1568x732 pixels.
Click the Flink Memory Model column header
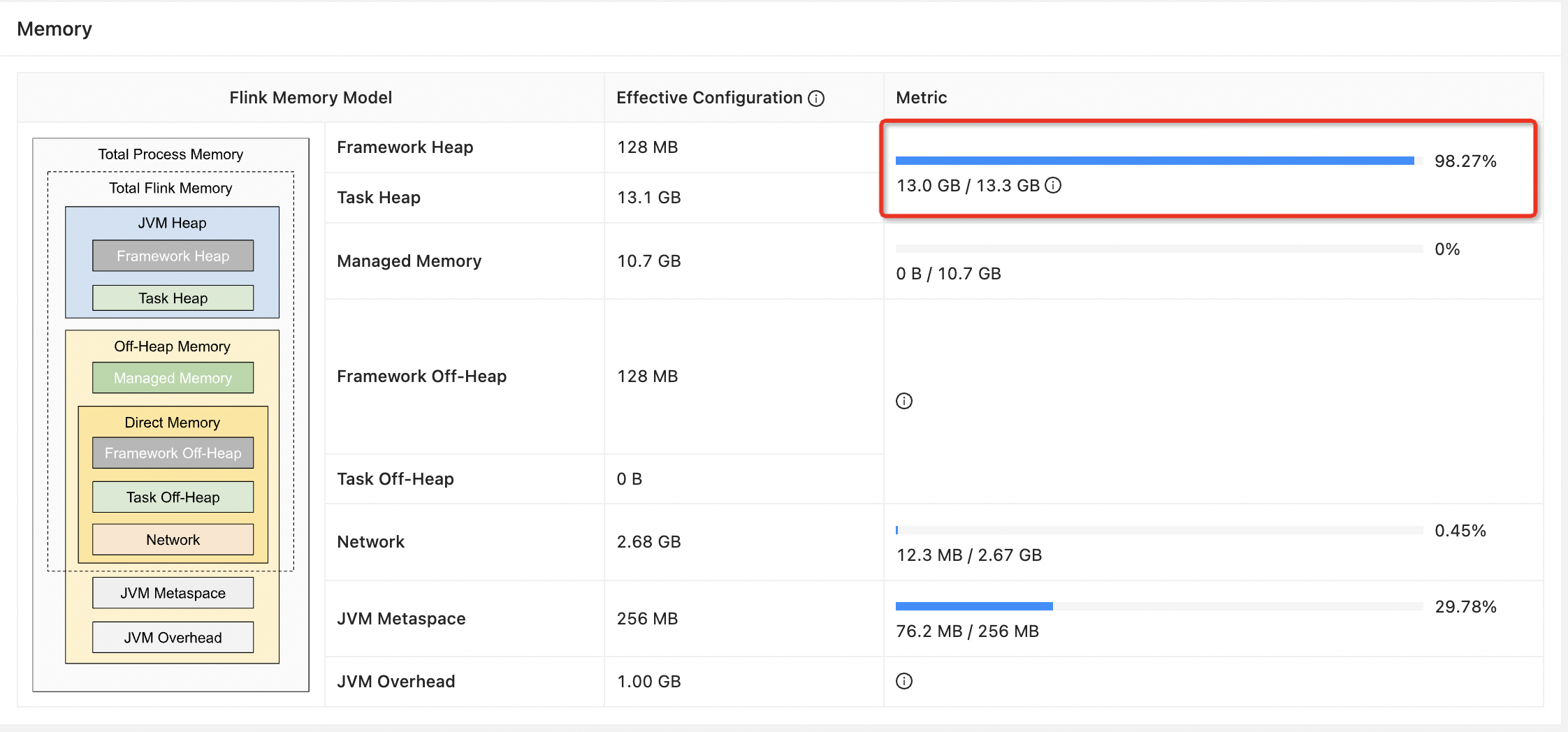tap(310, 98)
